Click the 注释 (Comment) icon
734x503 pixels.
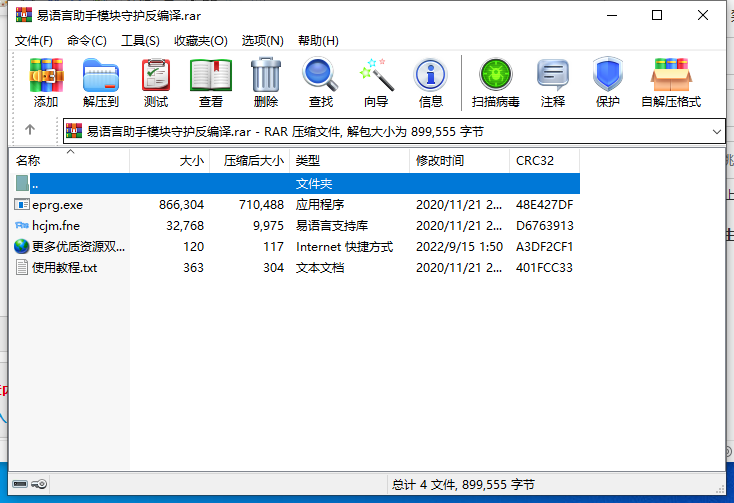pos(553,75)
